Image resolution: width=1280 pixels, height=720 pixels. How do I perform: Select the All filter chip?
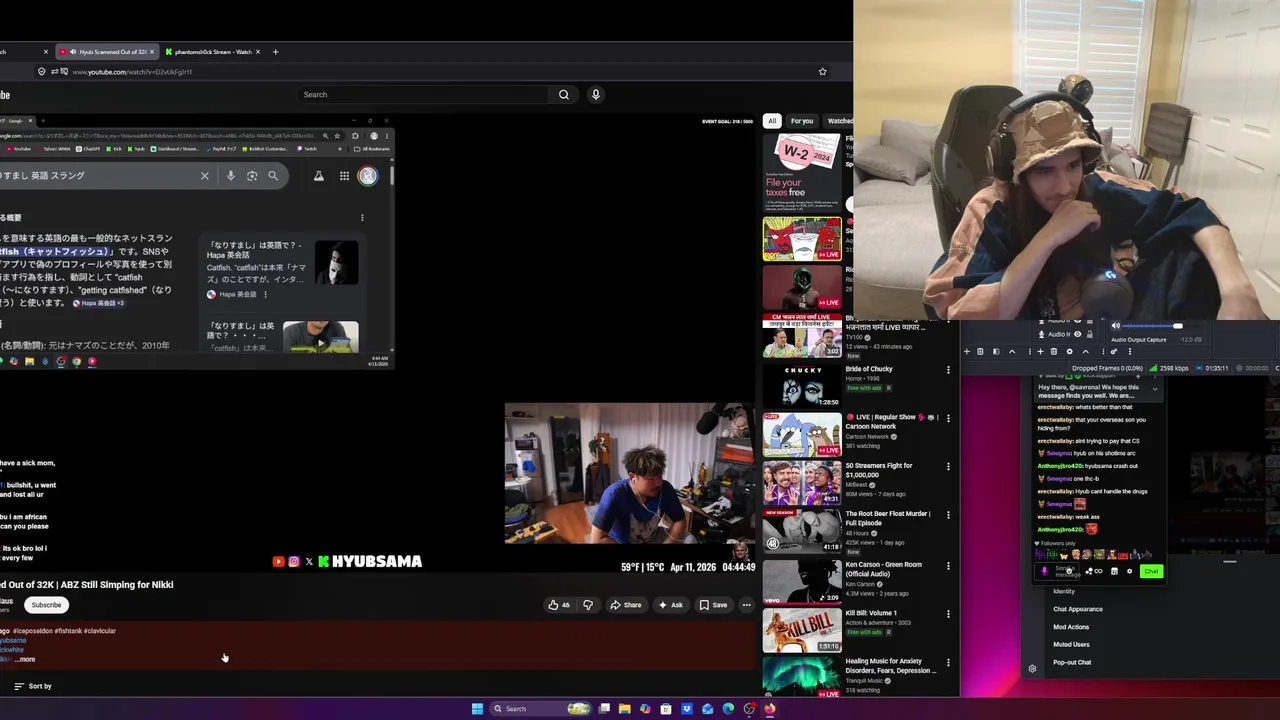click(x=772, y=121)
